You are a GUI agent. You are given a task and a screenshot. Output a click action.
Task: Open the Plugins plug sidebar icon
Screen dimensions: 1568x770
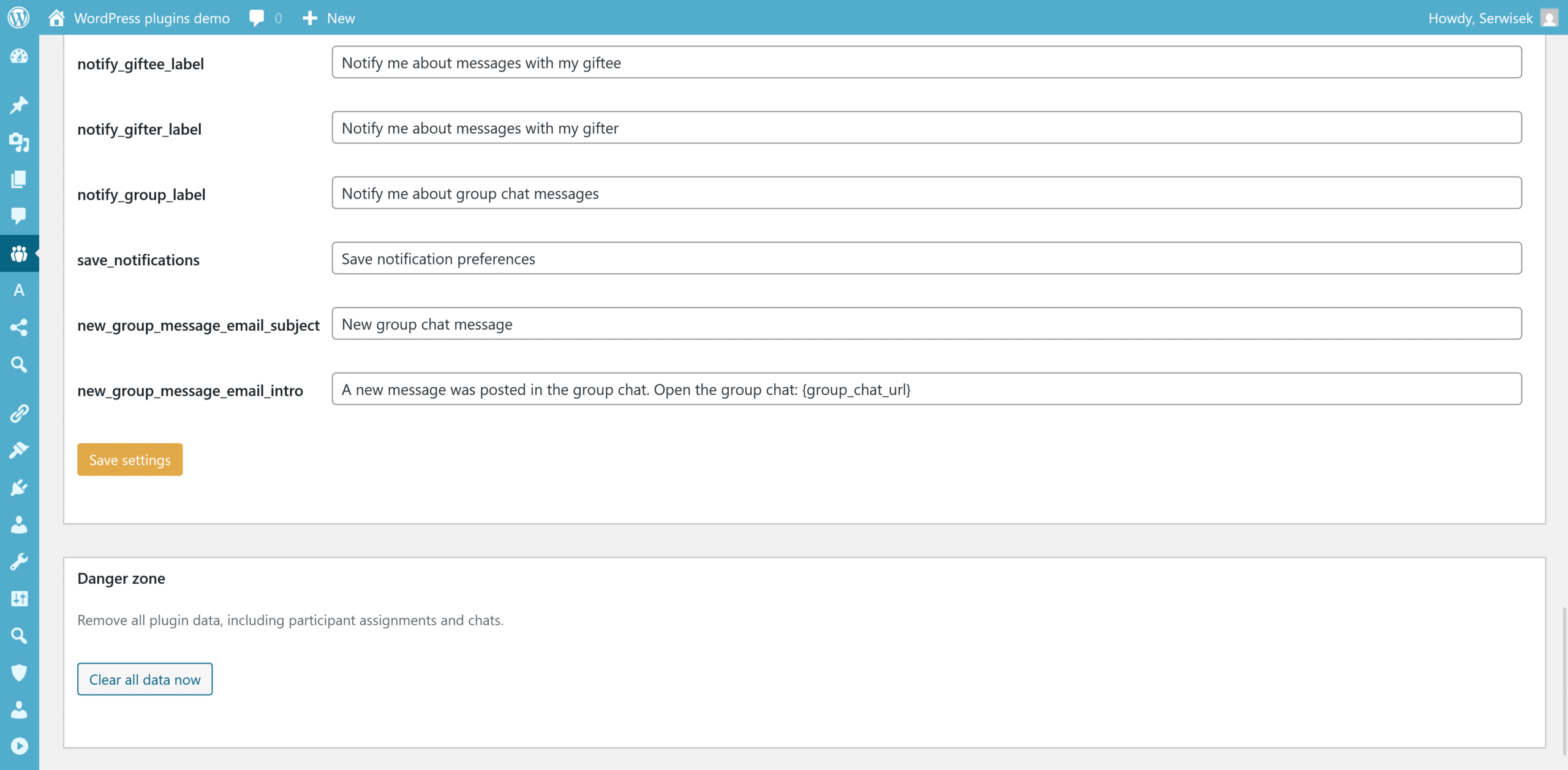pos(19,488)
